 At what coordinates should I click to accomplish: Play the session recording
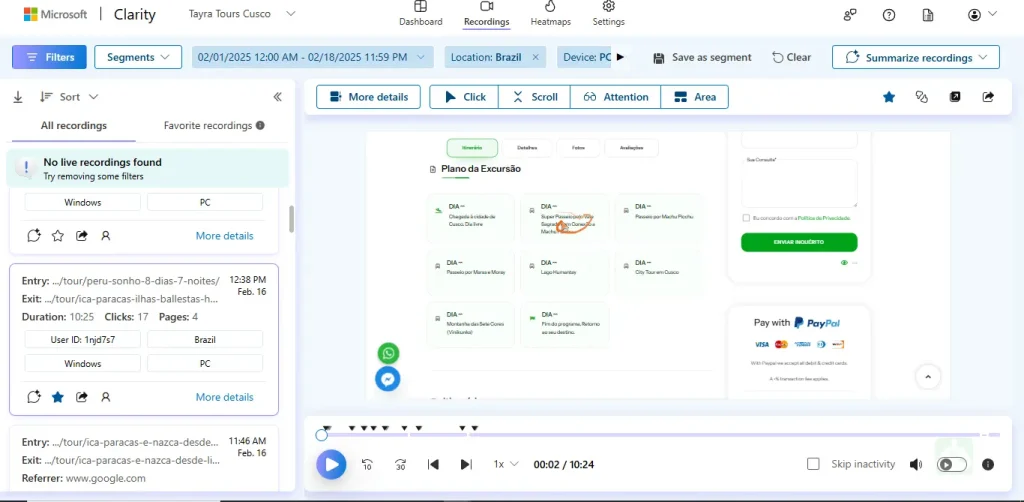[x=331, y=464]
